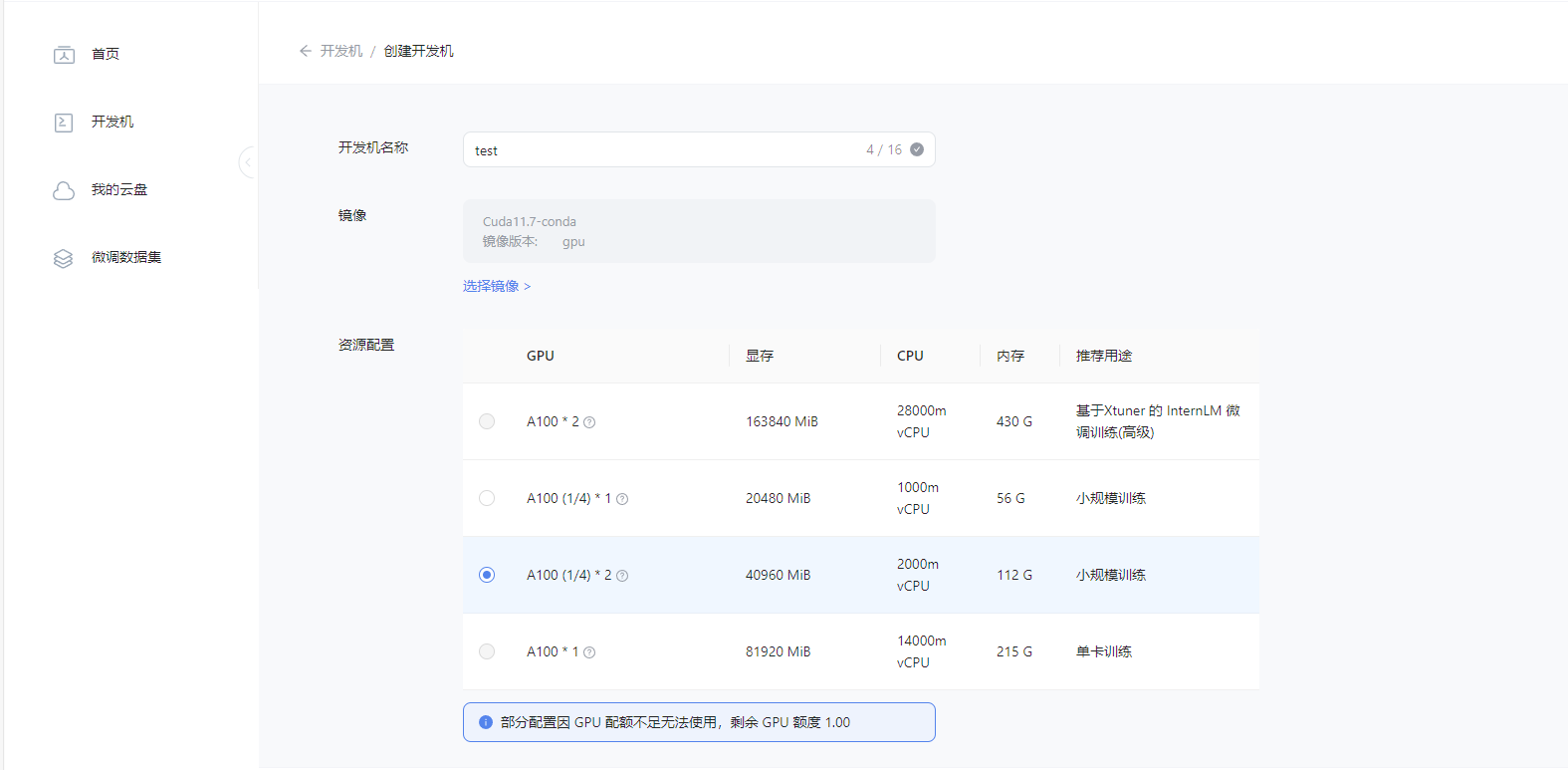Focus the 开发机名称 input field
1568x770 pixels.
[699, 149]
